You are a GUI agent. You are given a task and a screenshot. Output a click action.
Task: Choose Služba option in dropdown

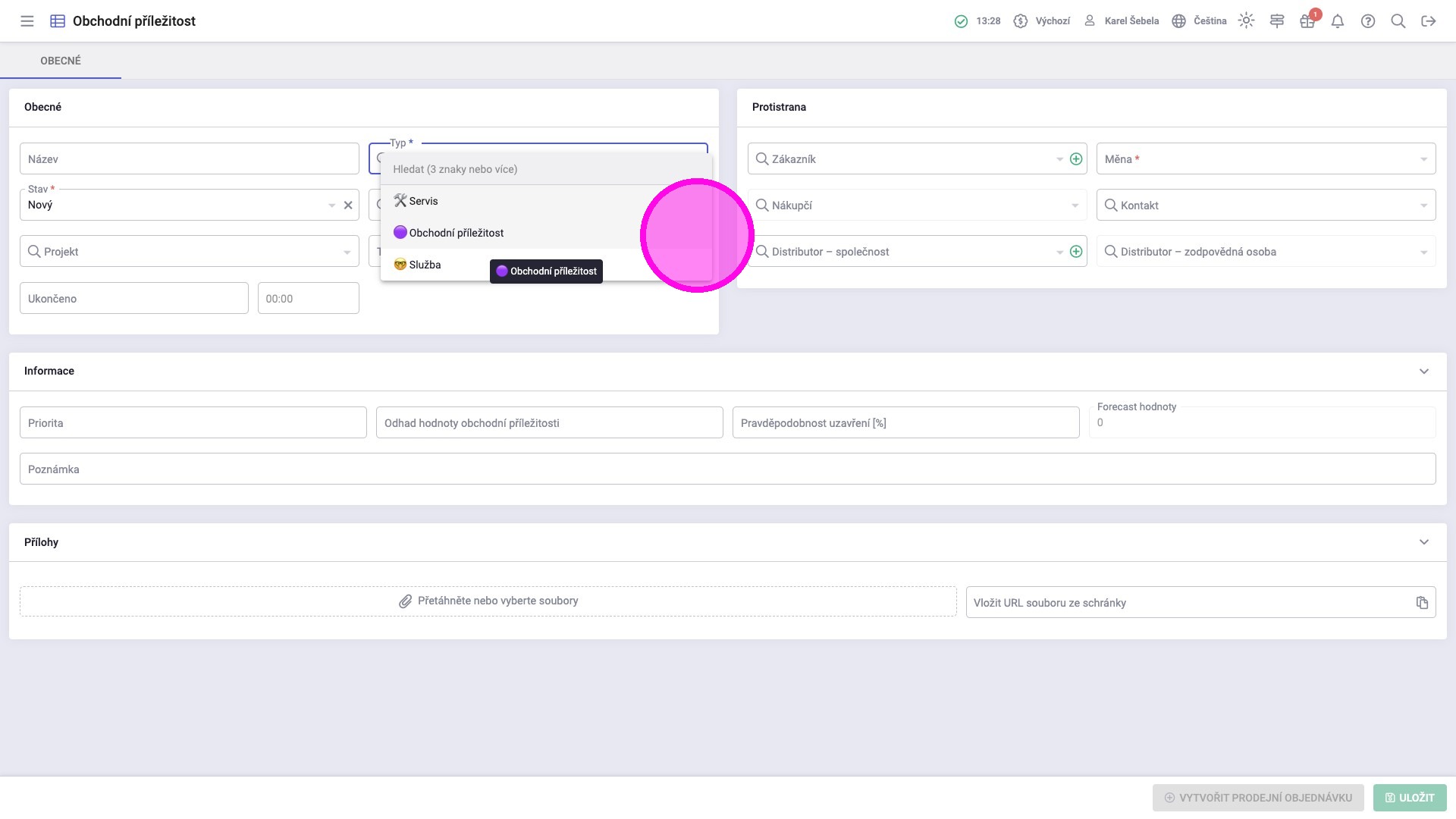425,265
